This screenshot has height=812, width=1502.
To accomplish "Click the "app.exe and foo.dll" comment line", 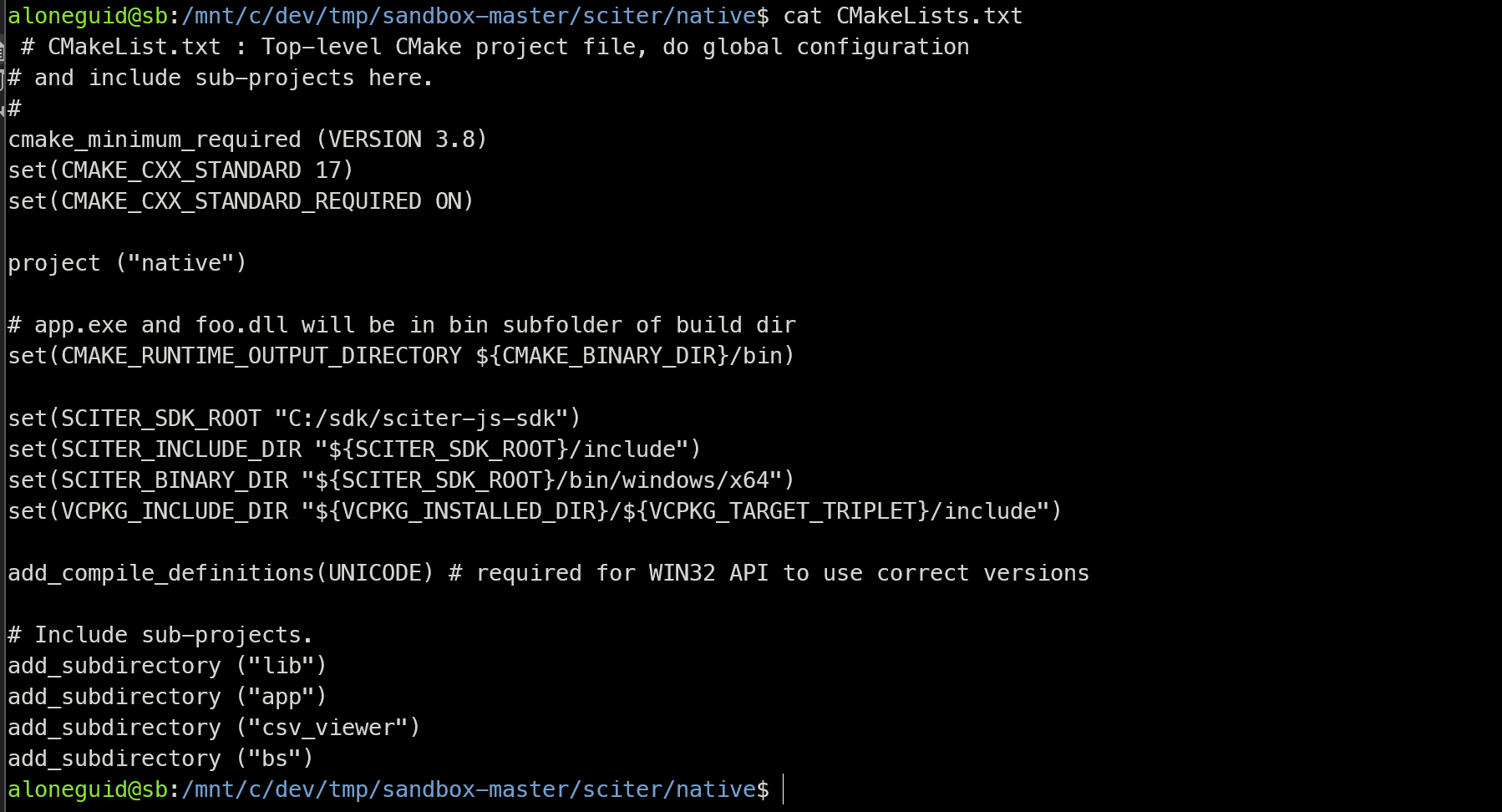I will click(401, 325).
